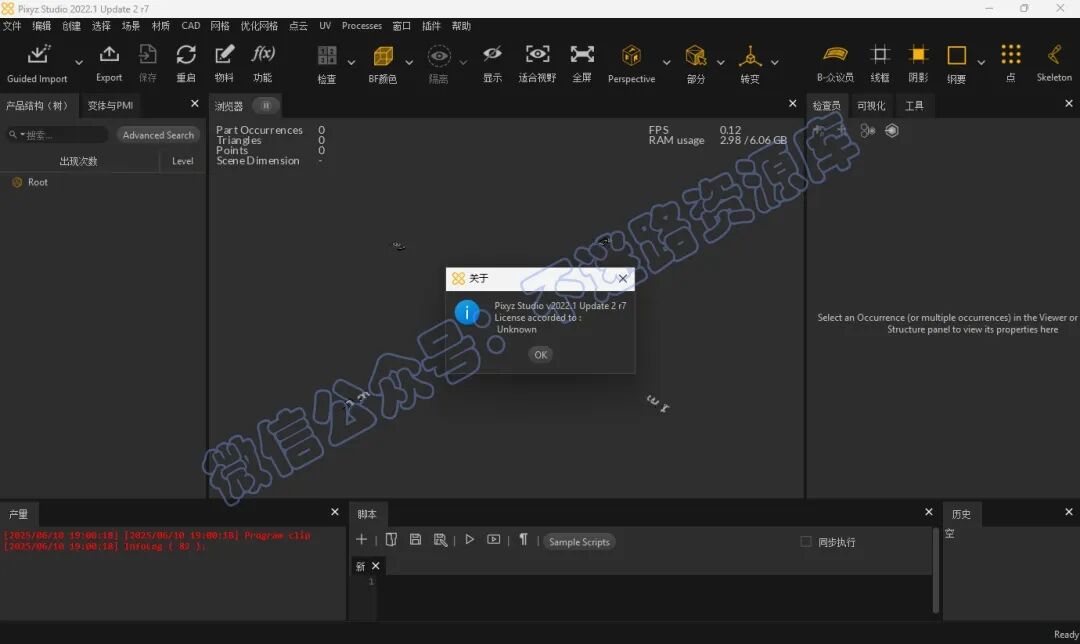
Task: Click the Export toolbar icon
Action: tap(109, 54)
